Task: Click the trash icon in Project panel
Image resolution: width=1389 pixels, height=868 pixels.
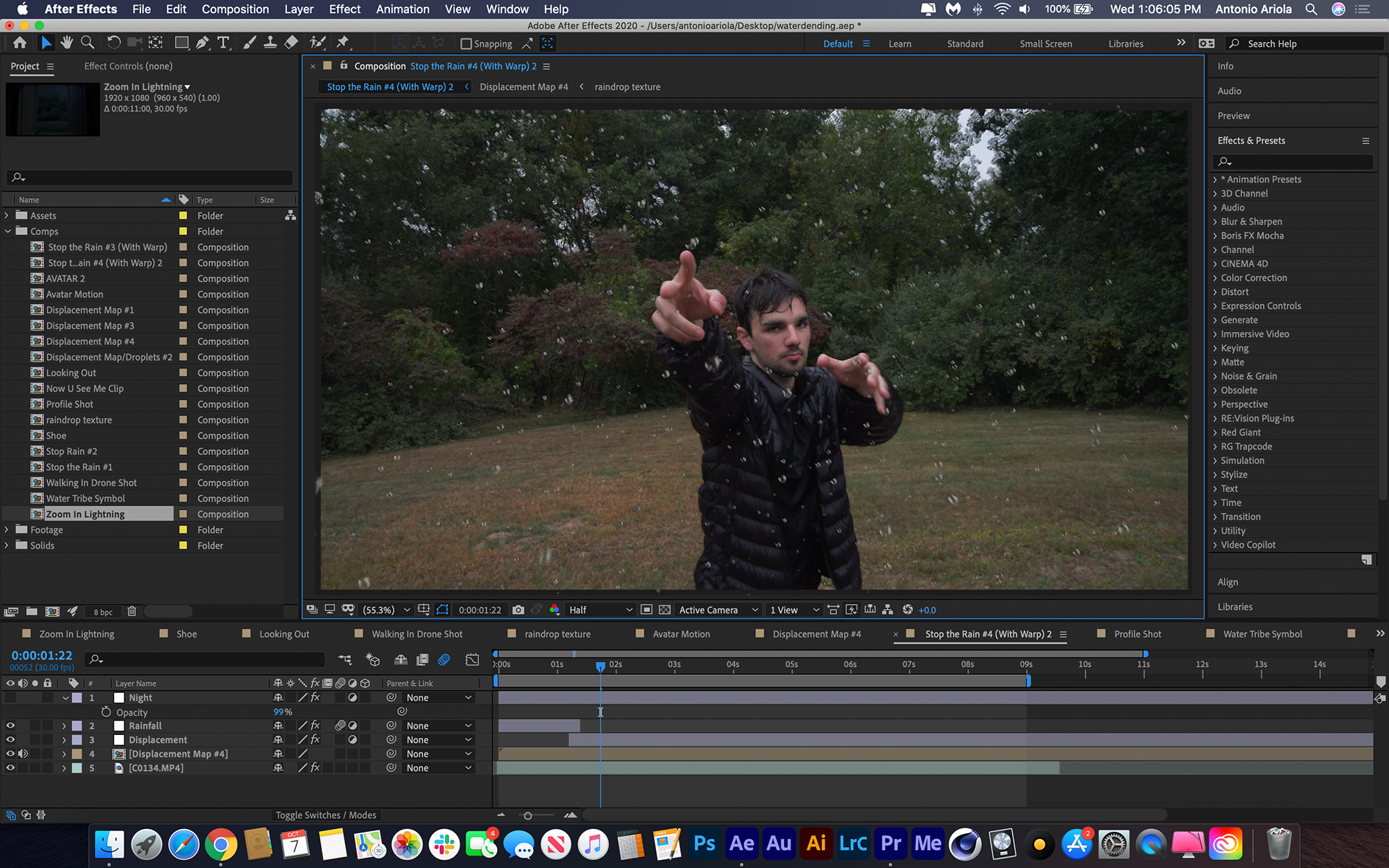Action: tap(132, 611)
